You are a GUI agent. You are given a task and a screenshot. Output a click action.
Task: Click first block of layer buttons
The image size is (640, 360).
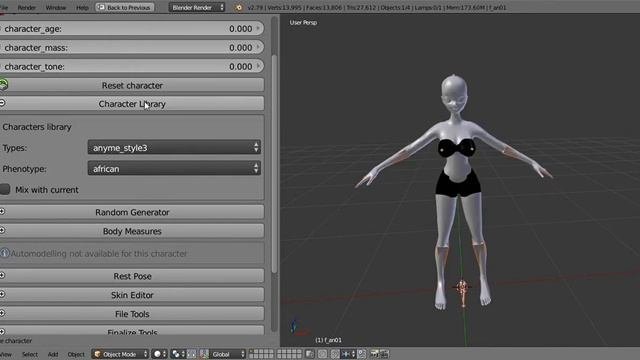261,354
